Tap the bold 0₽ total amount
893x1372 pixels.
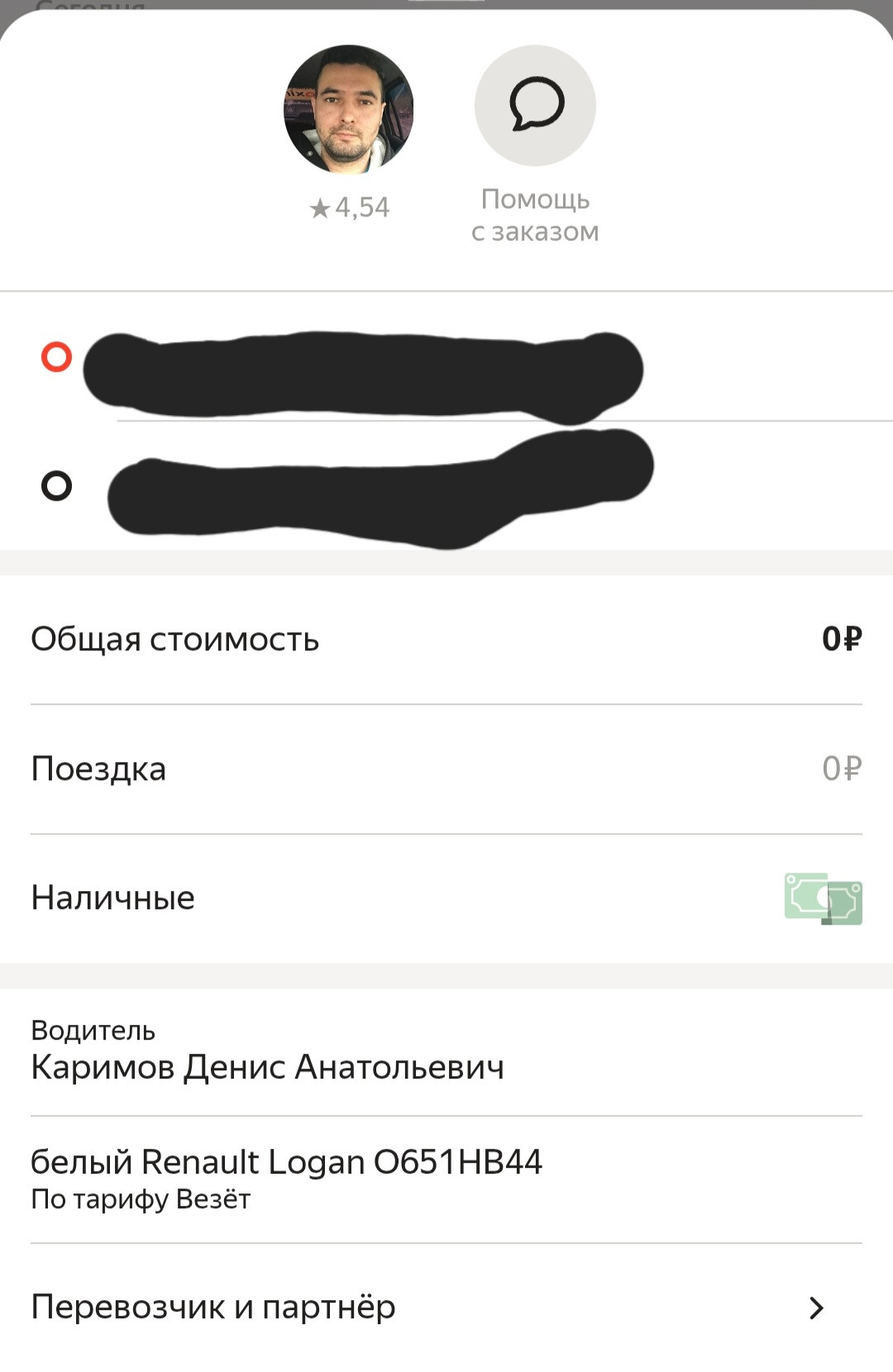coord(842,639)
